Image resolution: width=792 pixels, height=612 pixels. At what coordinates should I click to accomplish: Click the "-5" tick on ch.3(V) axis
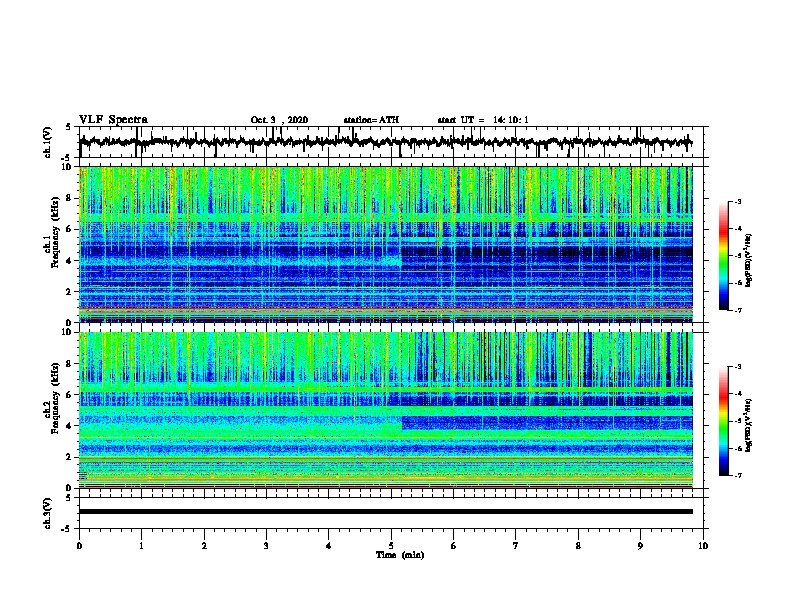67,529
